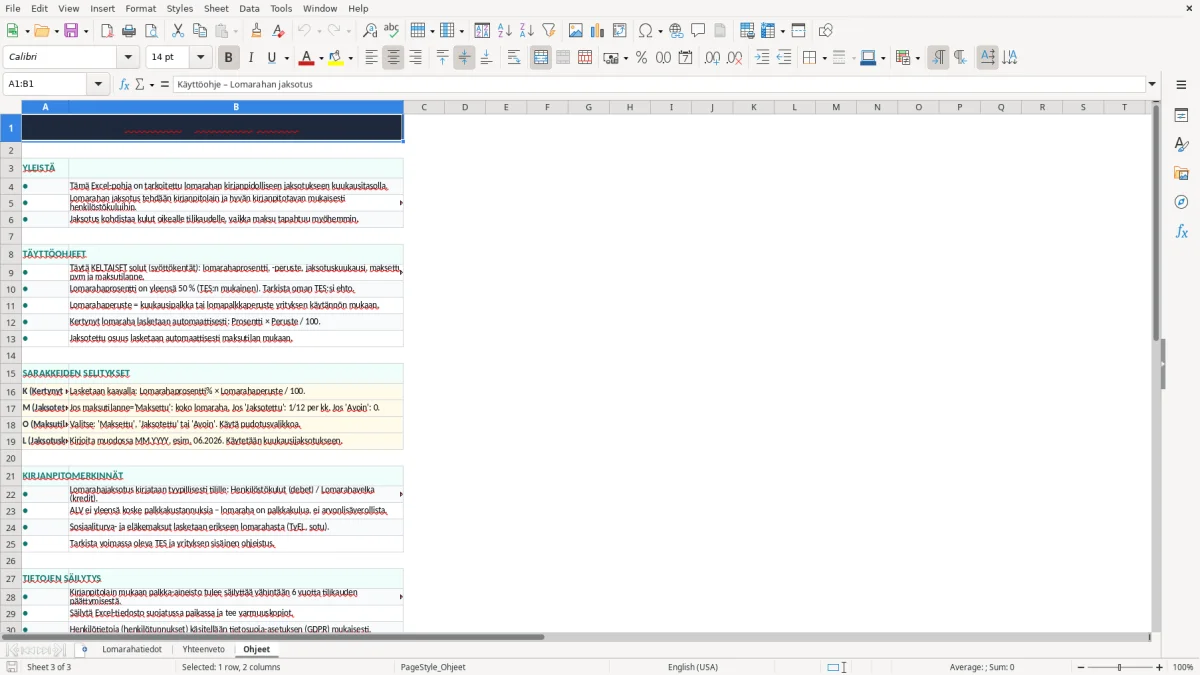Click the Define Print Area icon

(x=747, y=31)
